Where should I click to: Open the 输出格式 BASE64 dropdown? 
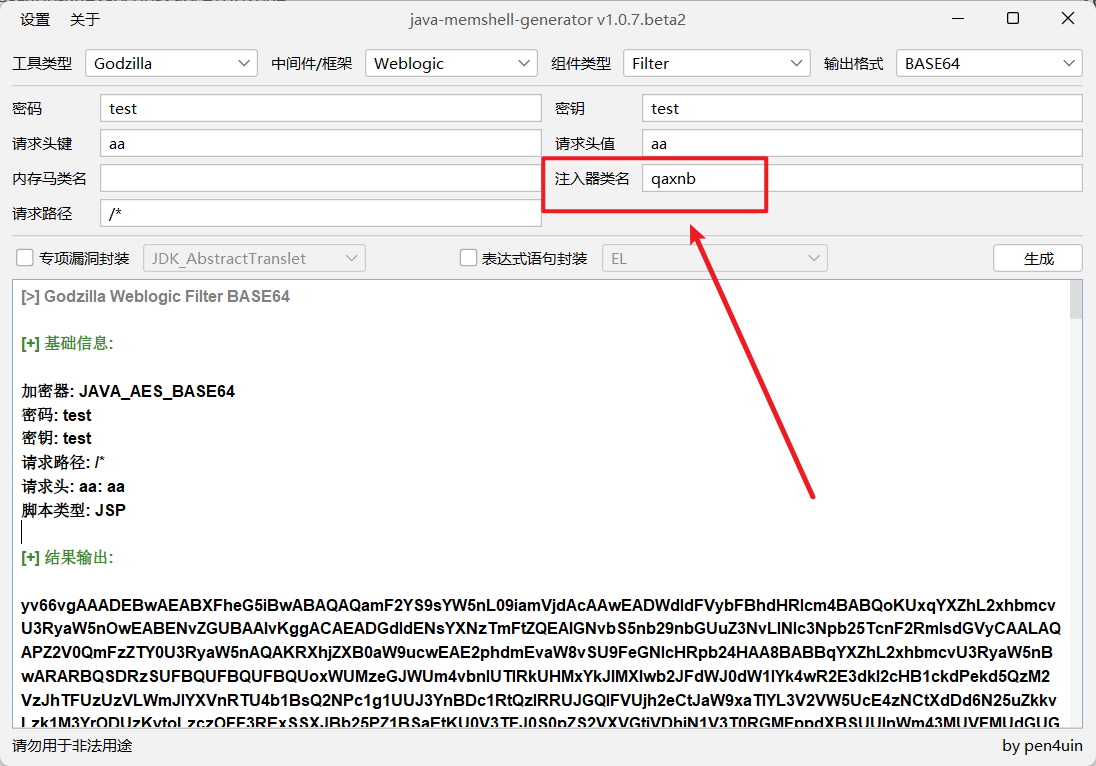click(x=989, y=64)
